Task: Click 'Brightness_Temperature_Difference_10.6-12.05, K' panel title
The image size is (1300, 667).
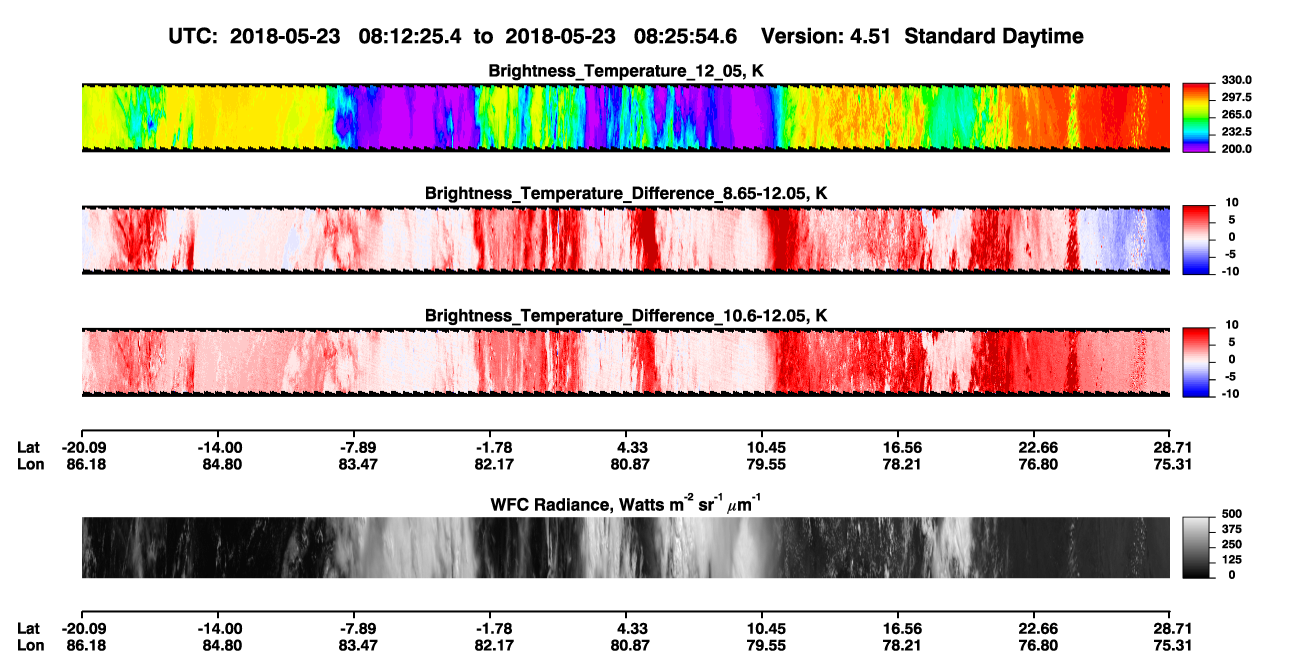Action: click(x=626, y=315)
